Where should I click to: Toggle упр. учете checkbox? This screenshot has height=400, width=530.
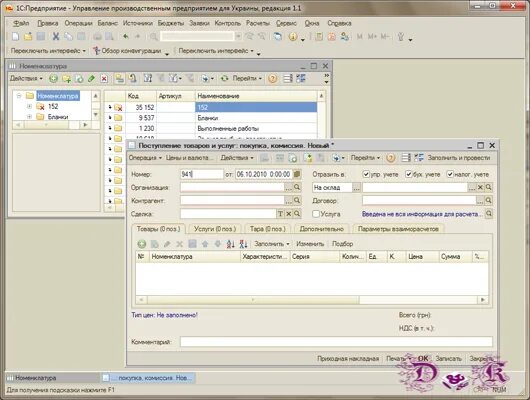[x=366, y=174]
